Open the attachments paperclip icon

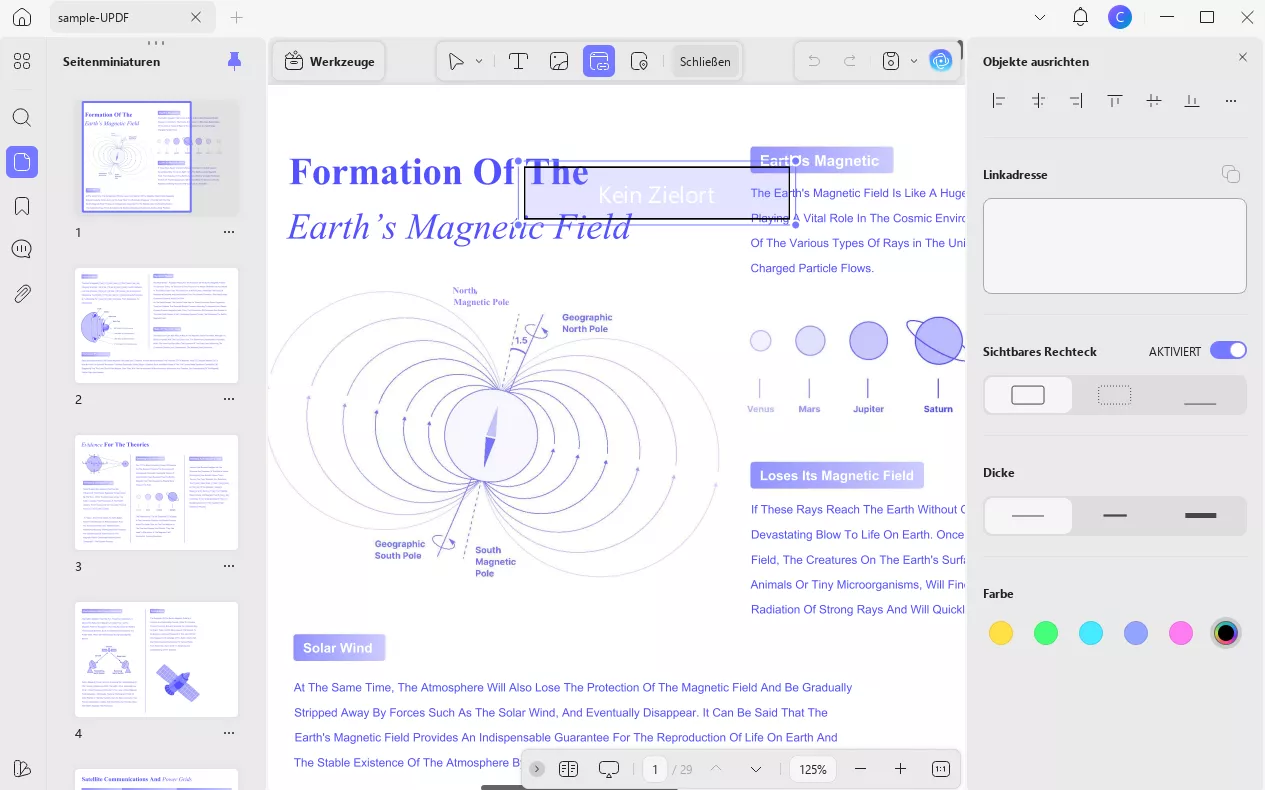pos(22,293)
